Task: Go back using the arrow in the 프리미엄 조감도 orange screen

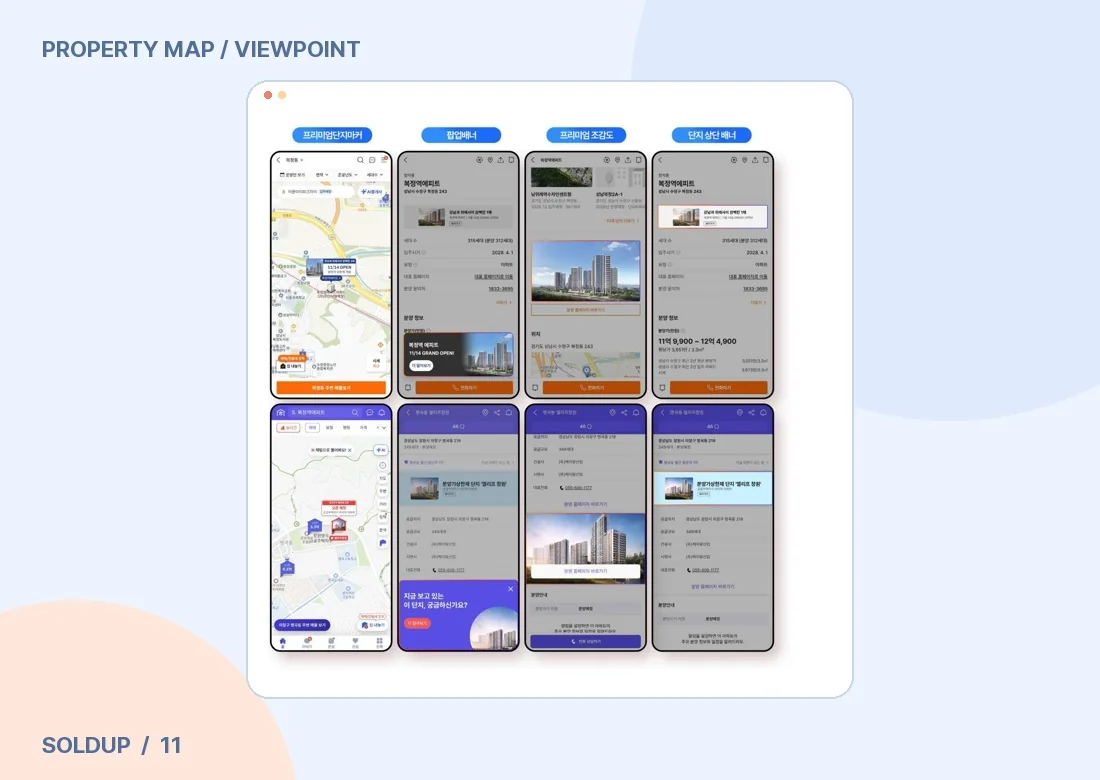Action: (532, 160)
